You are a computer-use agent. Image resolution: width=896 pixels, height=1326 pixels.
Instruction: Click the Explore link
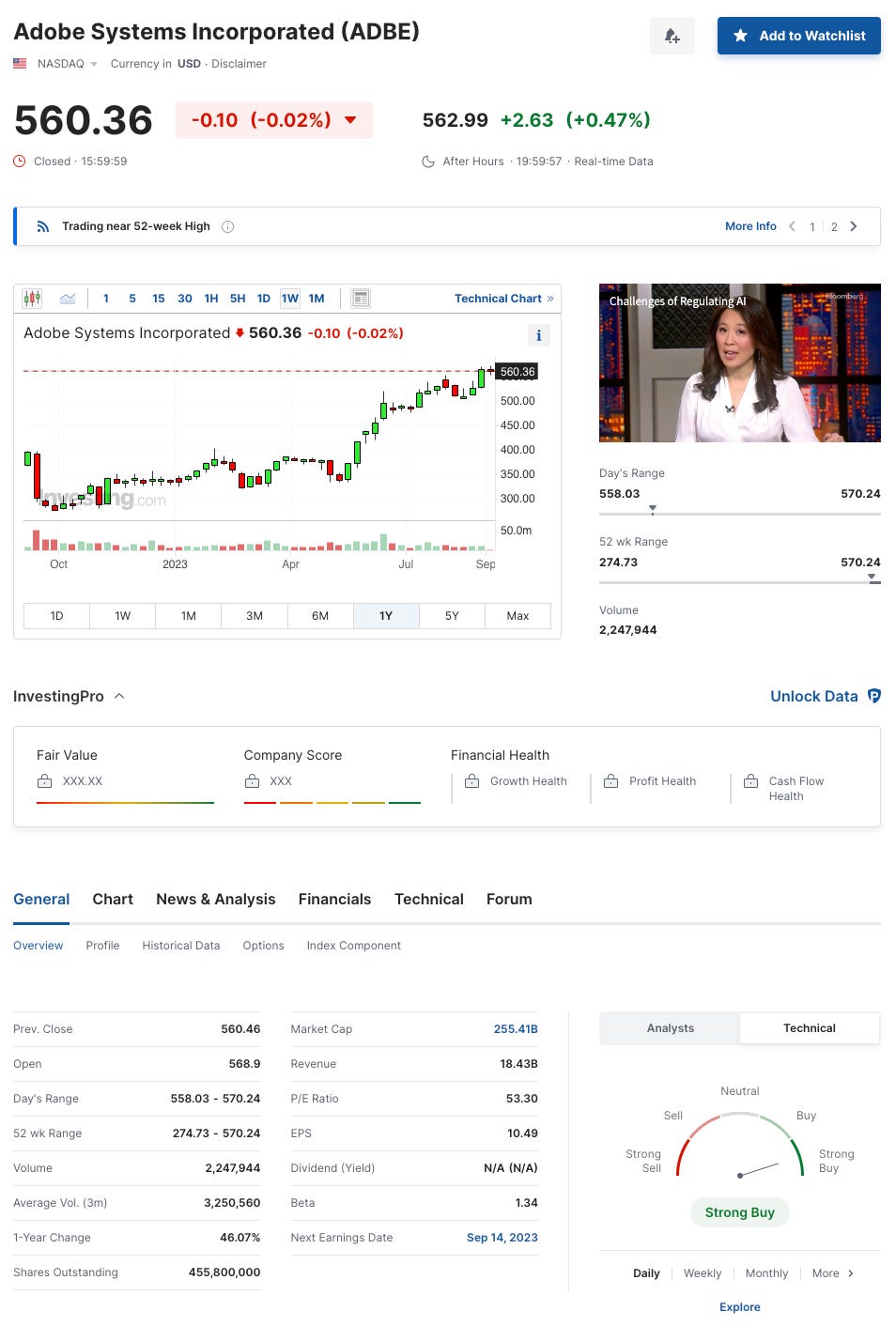[x=740, y=1307]
